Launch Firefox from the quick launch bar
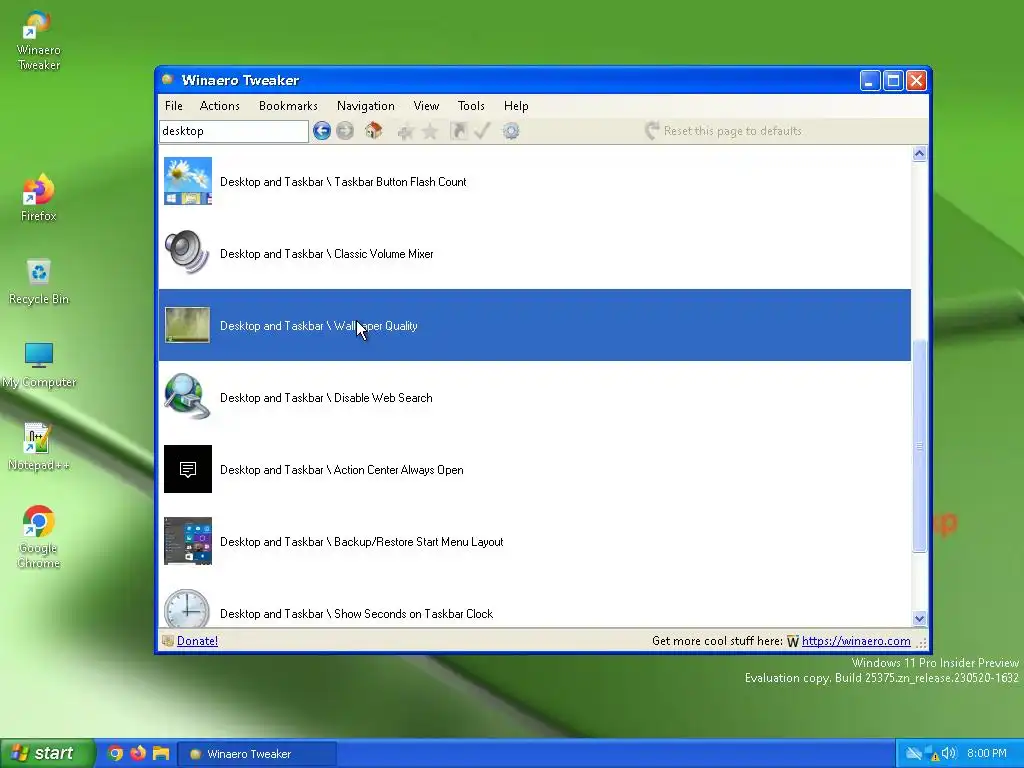The width and height of the screenshot is (1024, 768). click(x=138, y=754)
